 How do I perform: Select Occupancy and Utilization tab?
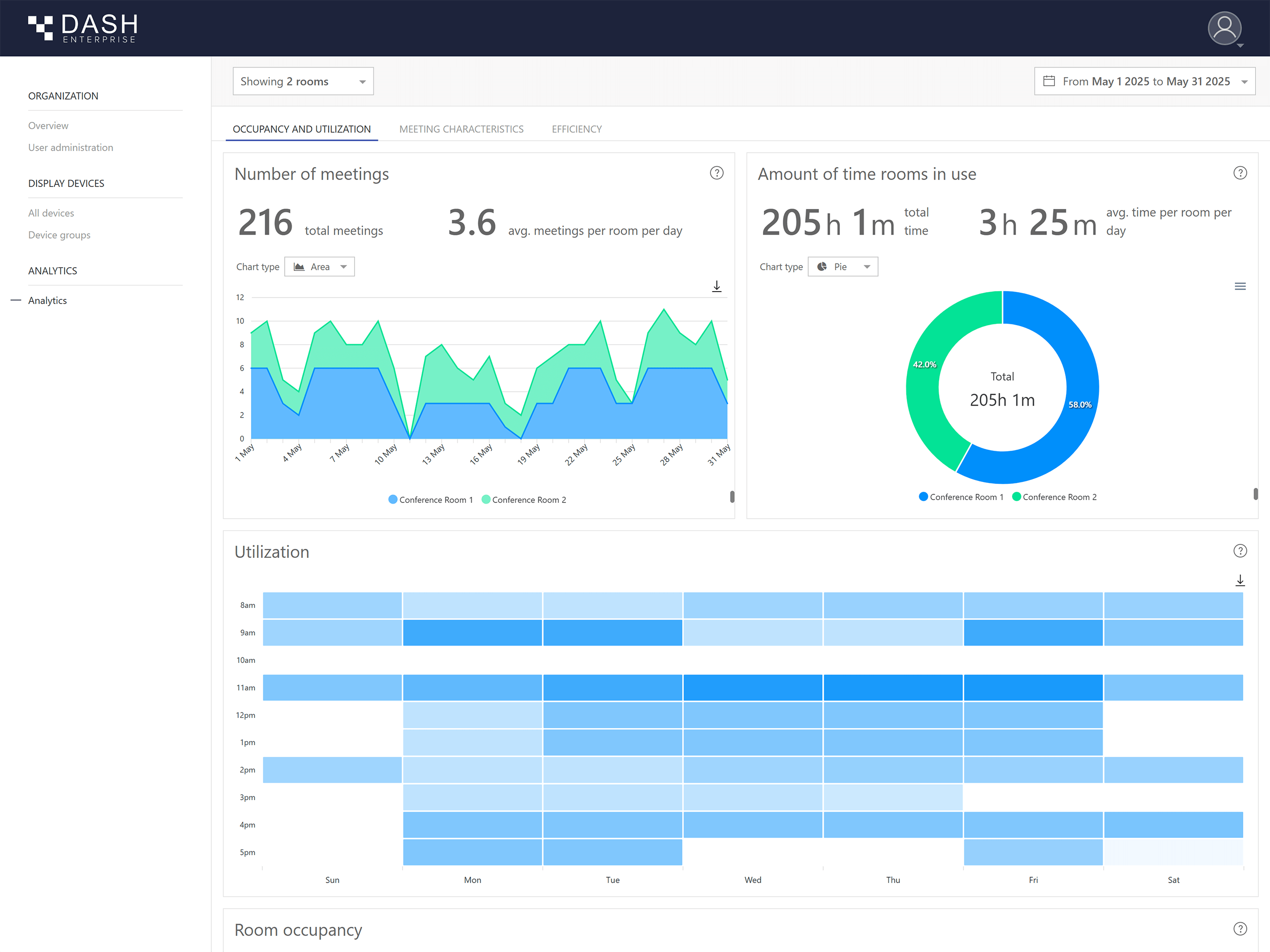[x=302, y=129]
